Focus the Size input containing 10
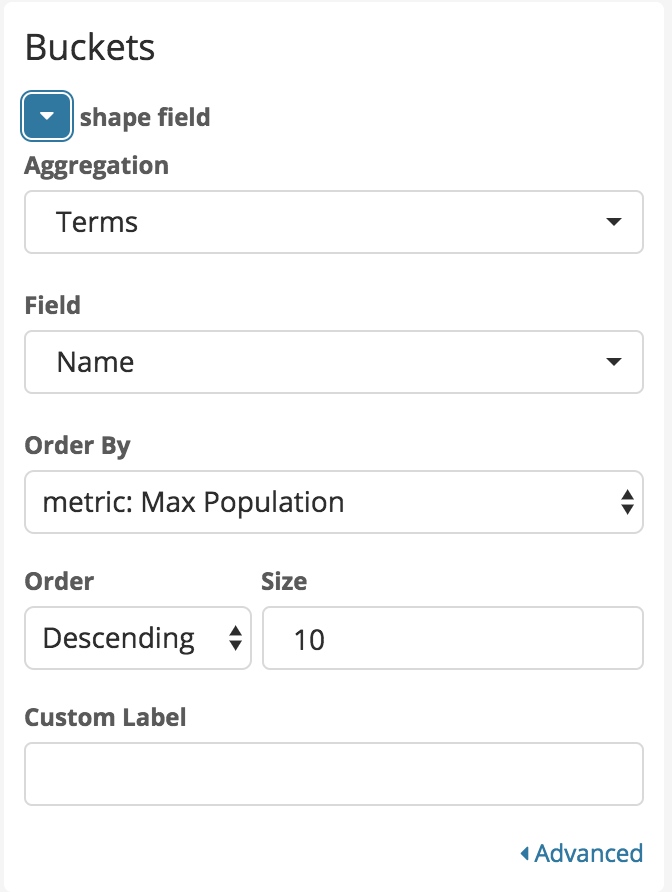672x892 pixels. click(452, 638)
